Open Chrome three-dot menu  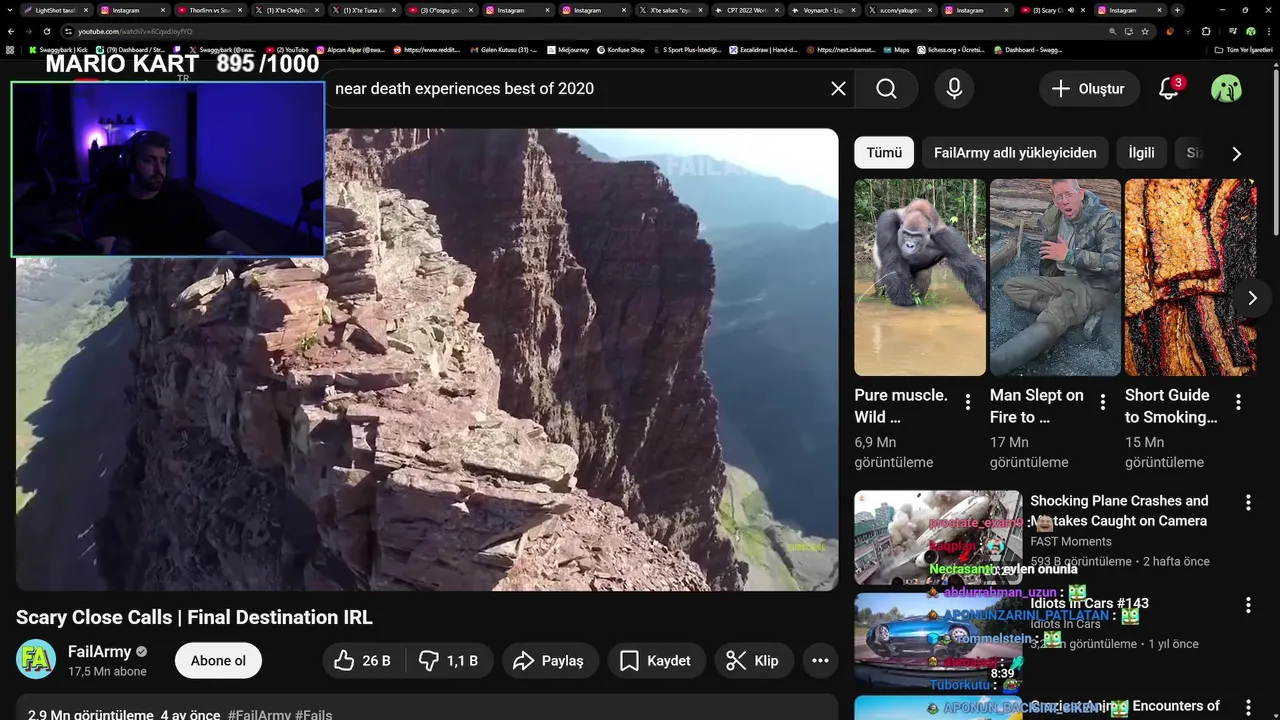(x=1269, y=31)
